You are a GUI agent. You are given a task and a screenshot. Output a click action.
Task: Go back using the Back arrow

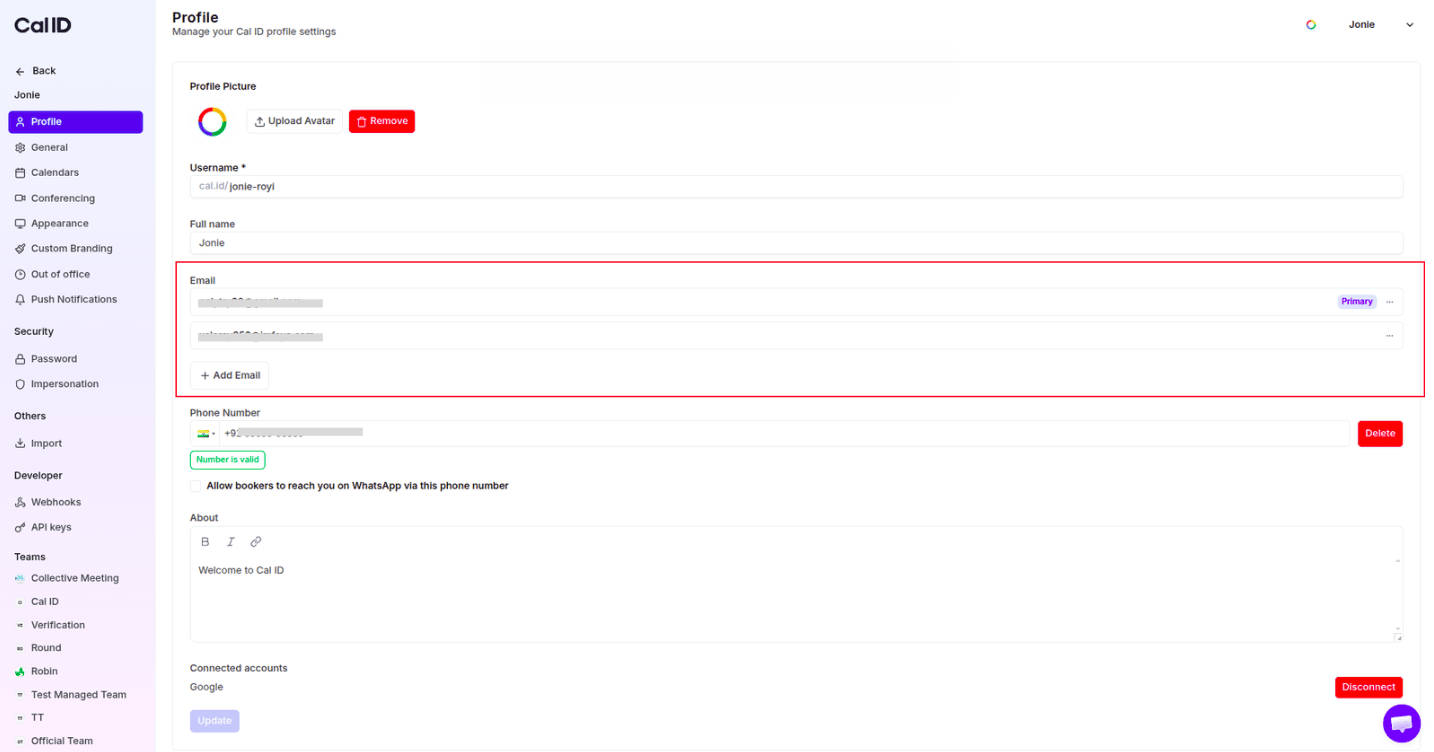35,71
